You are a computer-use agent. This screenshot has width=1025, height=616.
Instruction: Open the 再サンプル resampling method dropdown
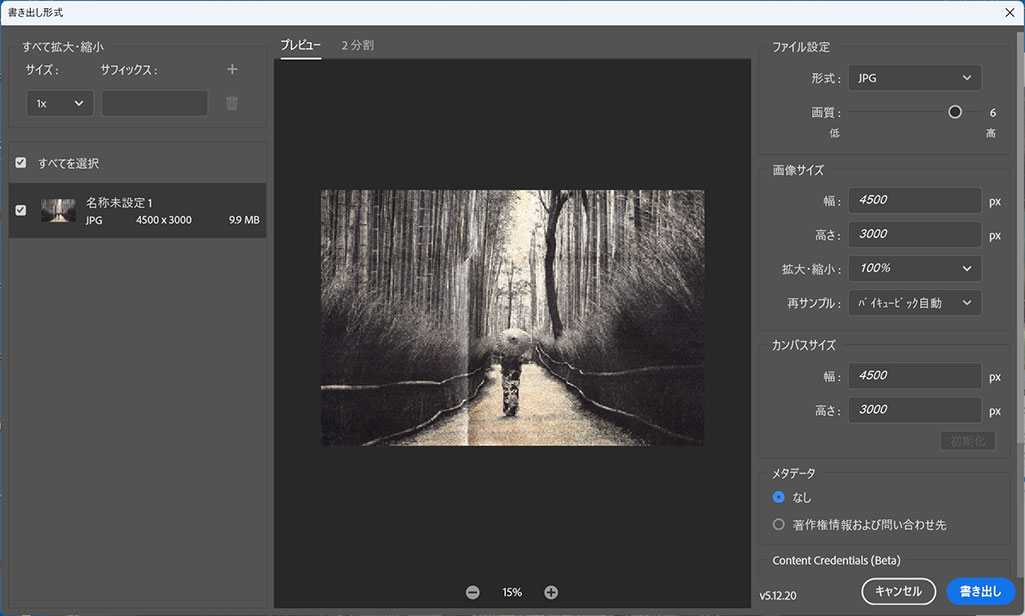point(915,303)
